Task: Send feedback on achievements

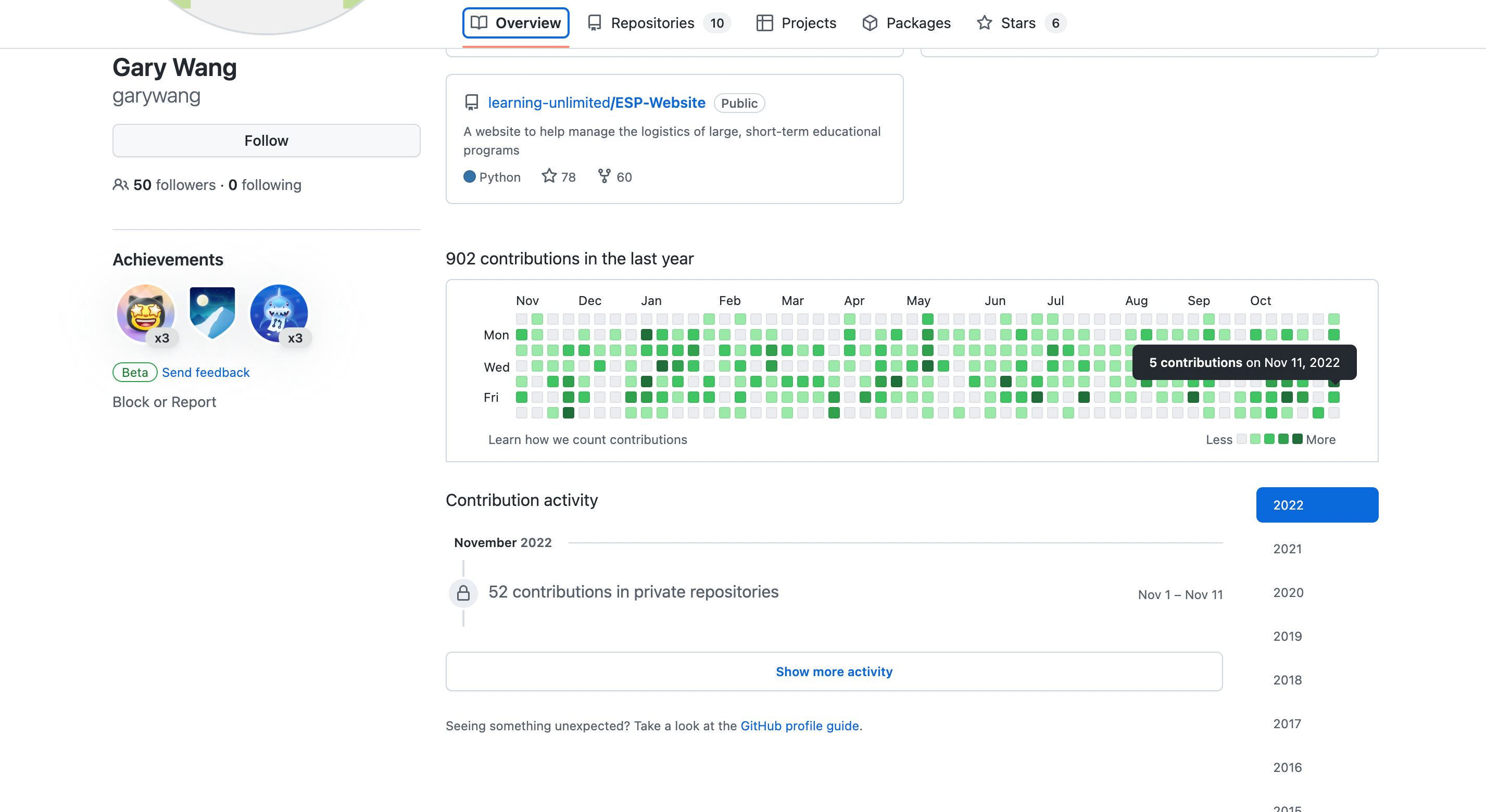Action: click(206, 373)
